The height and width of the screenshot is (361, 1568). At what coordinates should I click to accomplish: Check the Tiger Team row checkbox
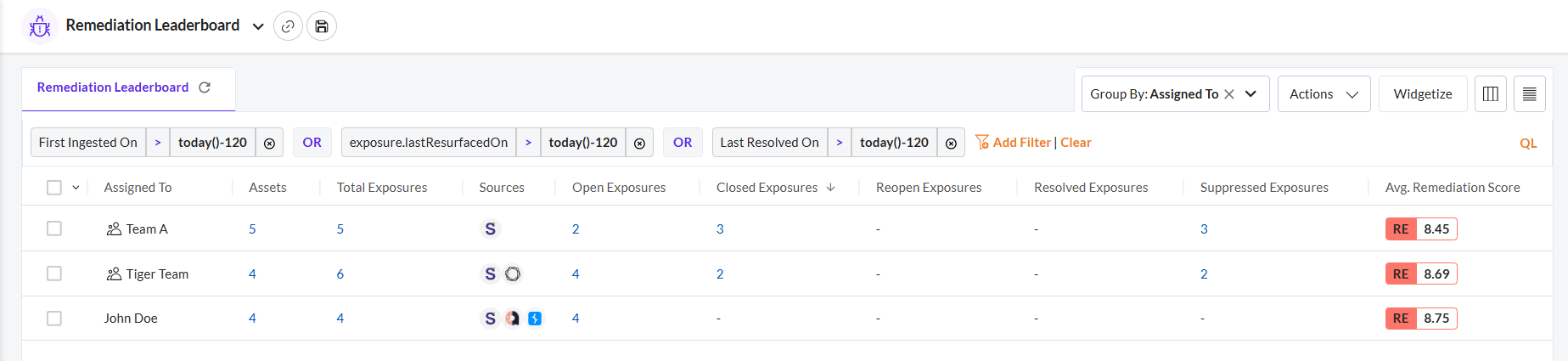pos(54,274)
